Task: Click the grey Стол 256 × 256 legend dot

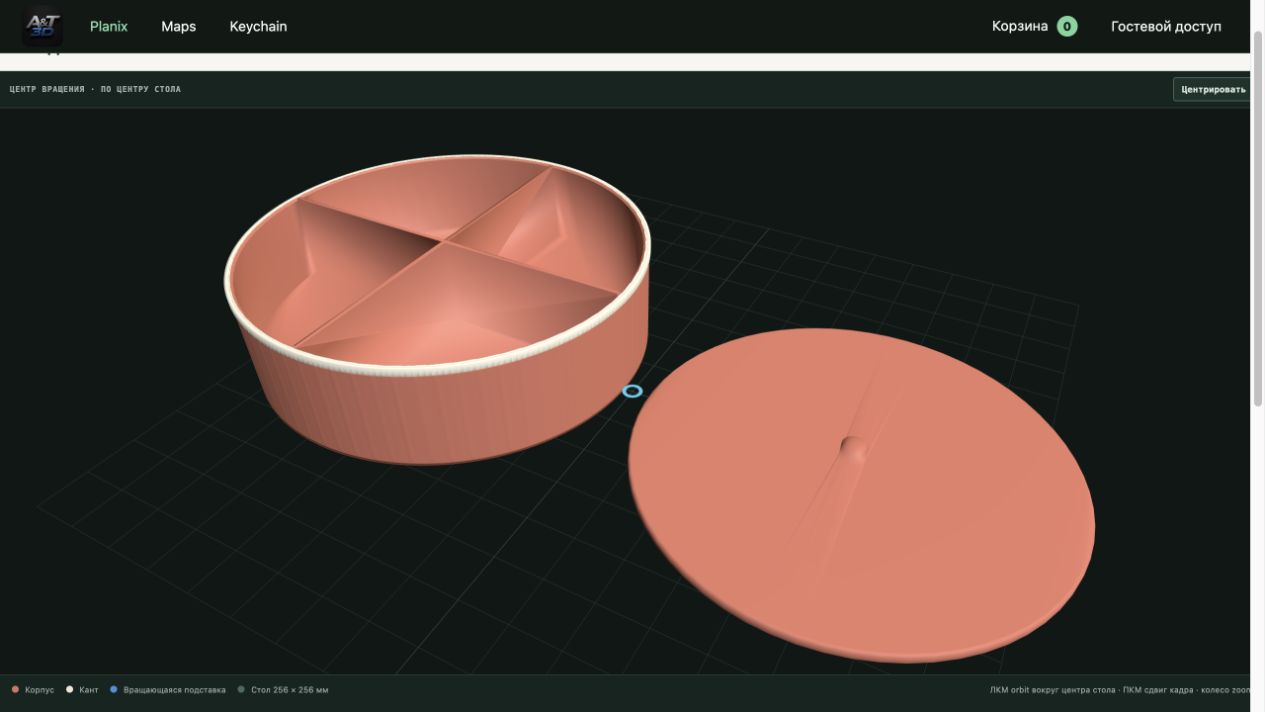Action: [241, 689]
